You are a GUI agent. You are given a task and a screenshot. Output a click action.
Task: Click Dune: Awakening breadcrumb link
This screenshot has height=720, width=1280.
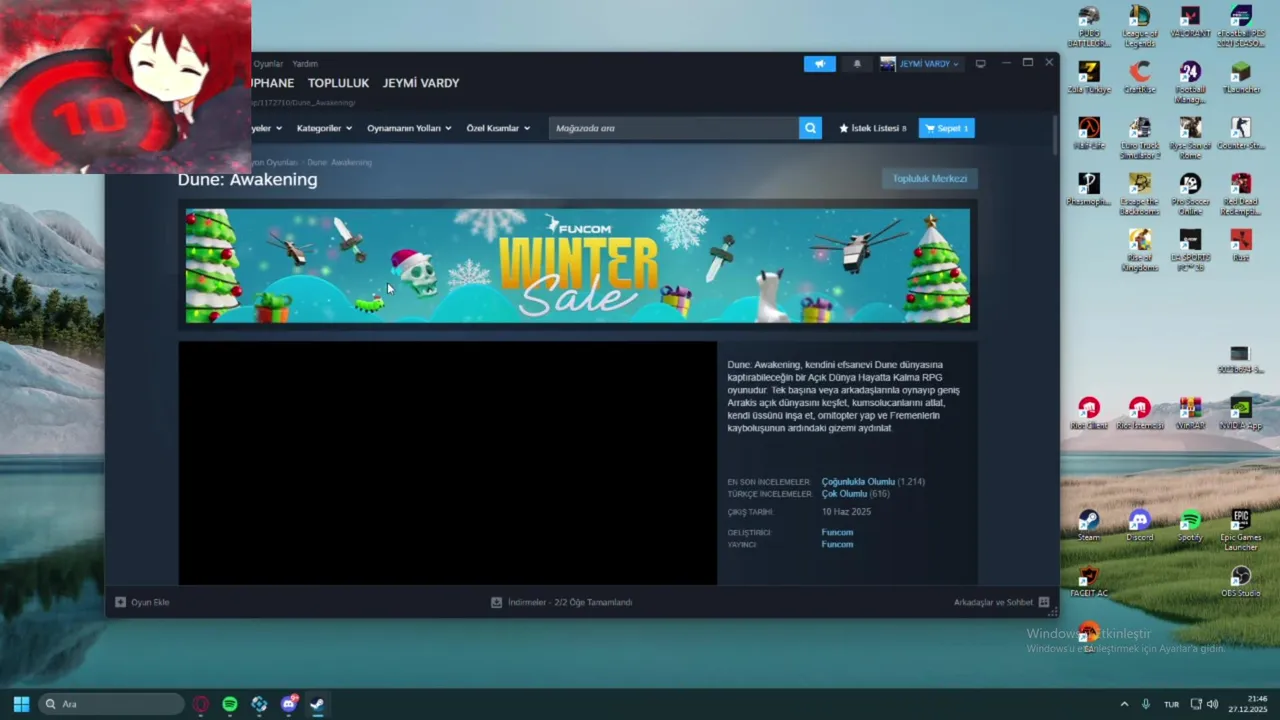coord(339,162)
